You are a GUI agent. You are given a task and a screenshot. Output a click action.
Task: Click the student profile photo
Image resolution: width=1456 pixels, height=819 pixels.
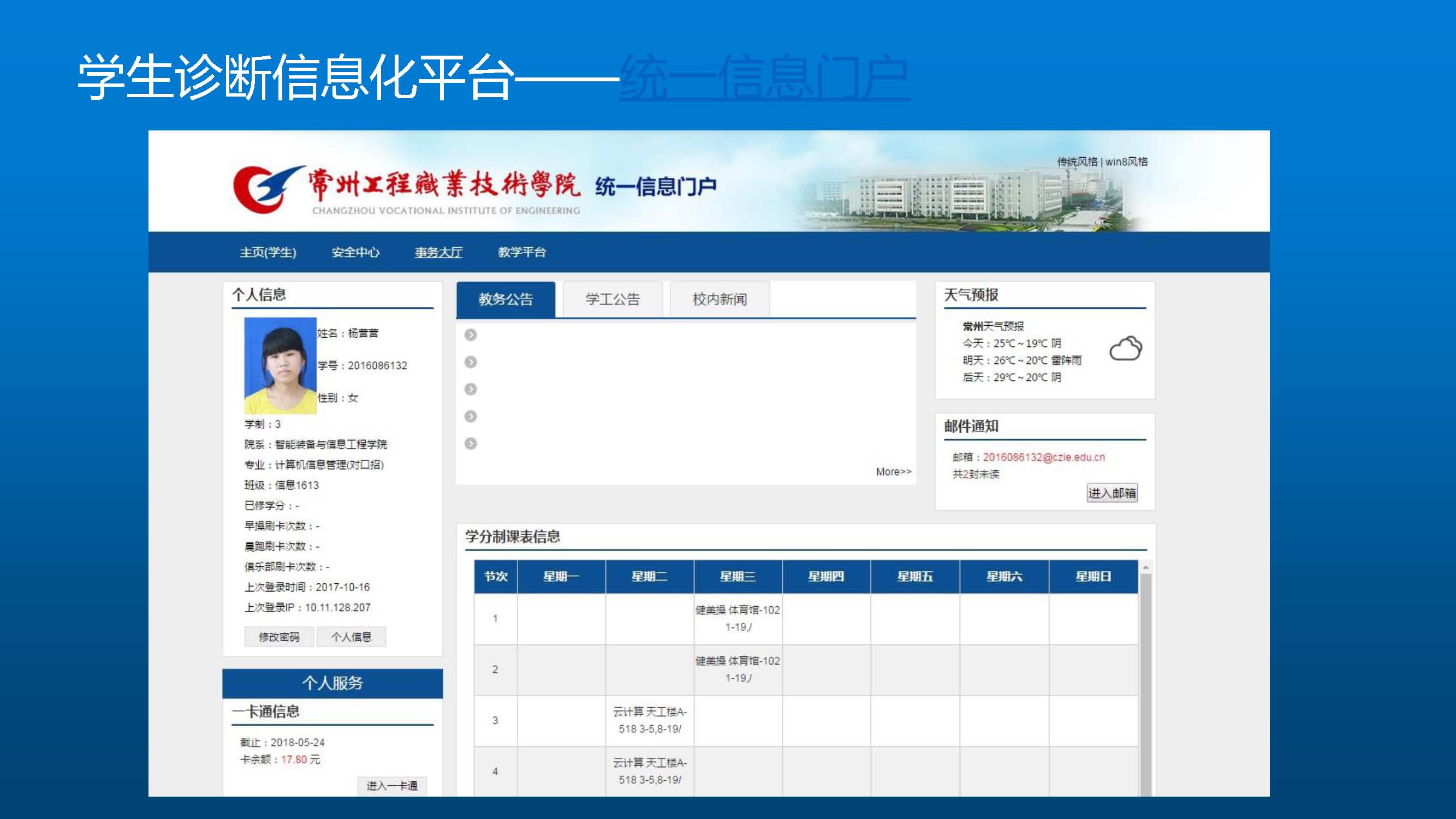coord(280,365)
